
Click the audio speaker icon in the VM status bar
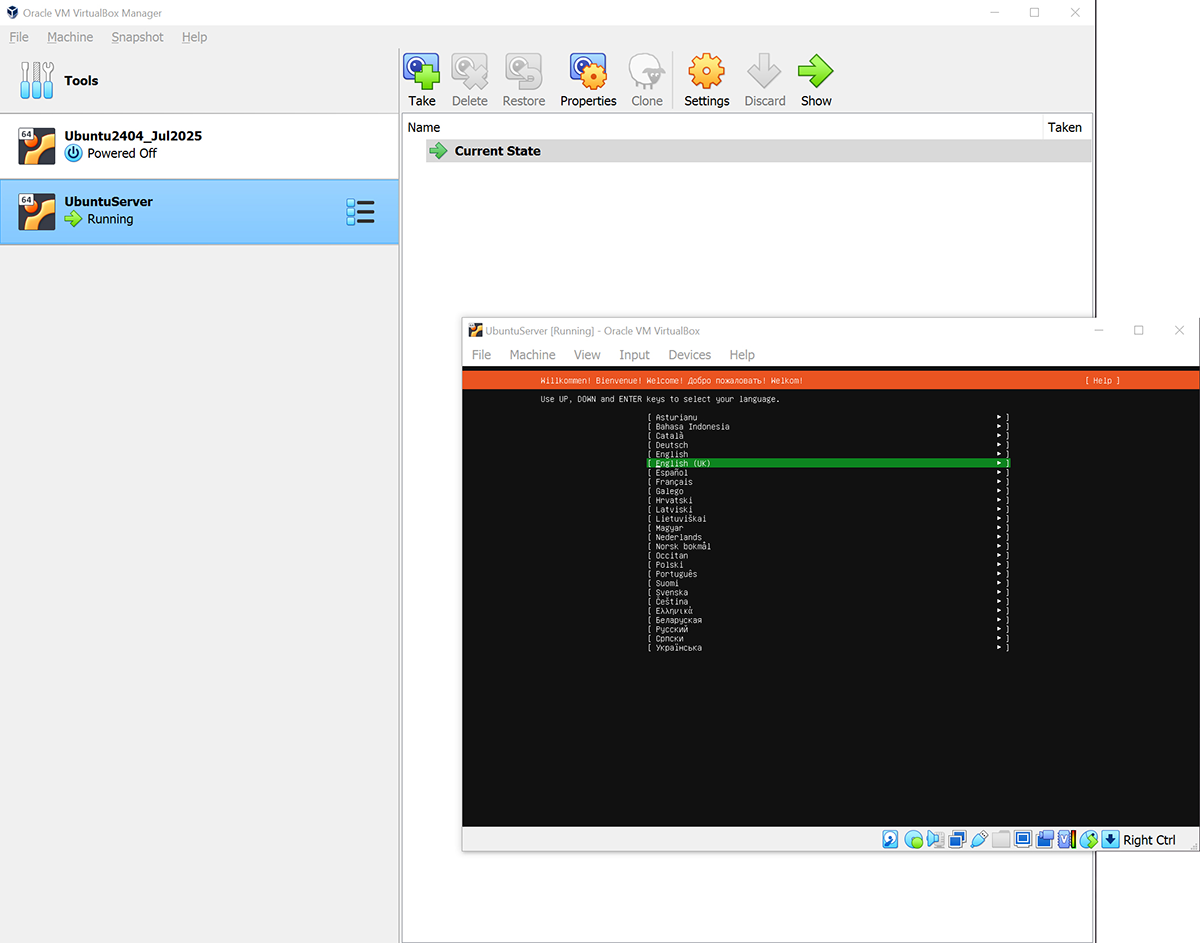coord(936,839)
